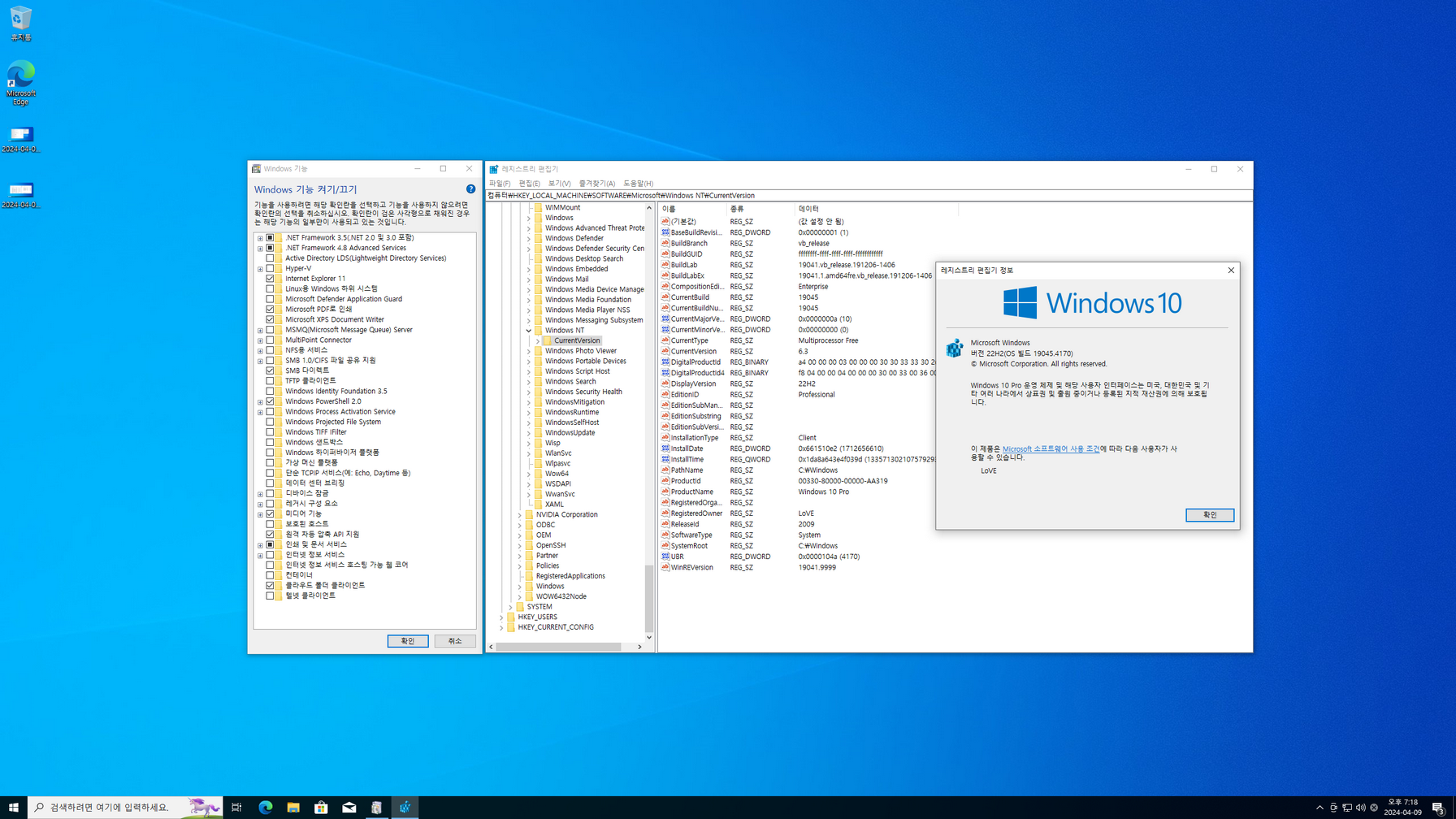The image size is (1456, 819).
Task: Collapse the Windows NT registry key
Action: (x=528, y=331)
